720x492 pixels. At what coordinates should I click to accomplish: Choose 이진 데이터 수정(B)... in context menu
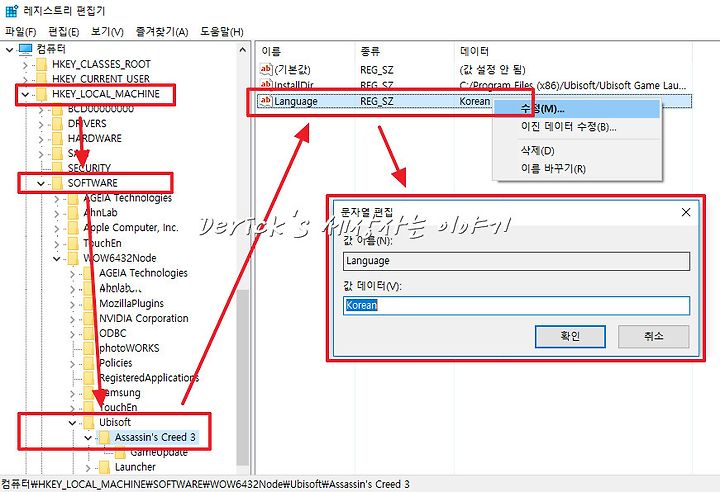pyautogui.click(x=576, y=127)
